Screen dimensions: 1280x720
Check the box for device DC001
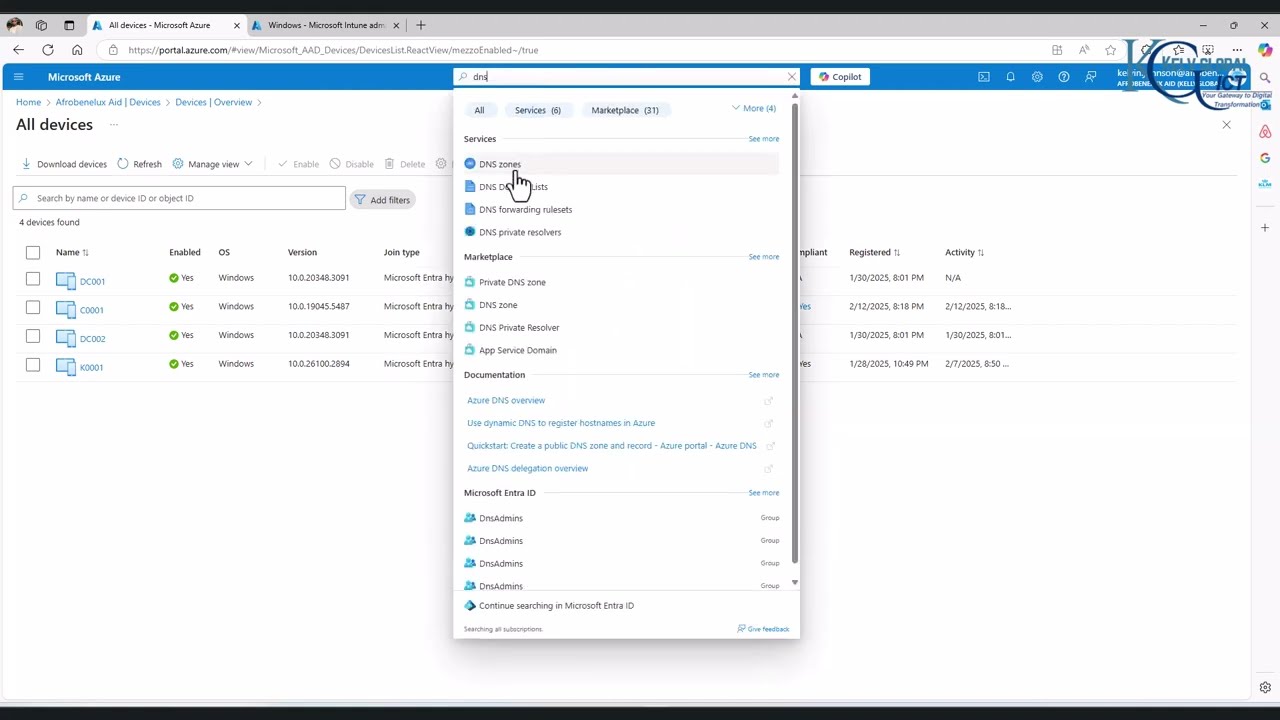coord(33,278)
